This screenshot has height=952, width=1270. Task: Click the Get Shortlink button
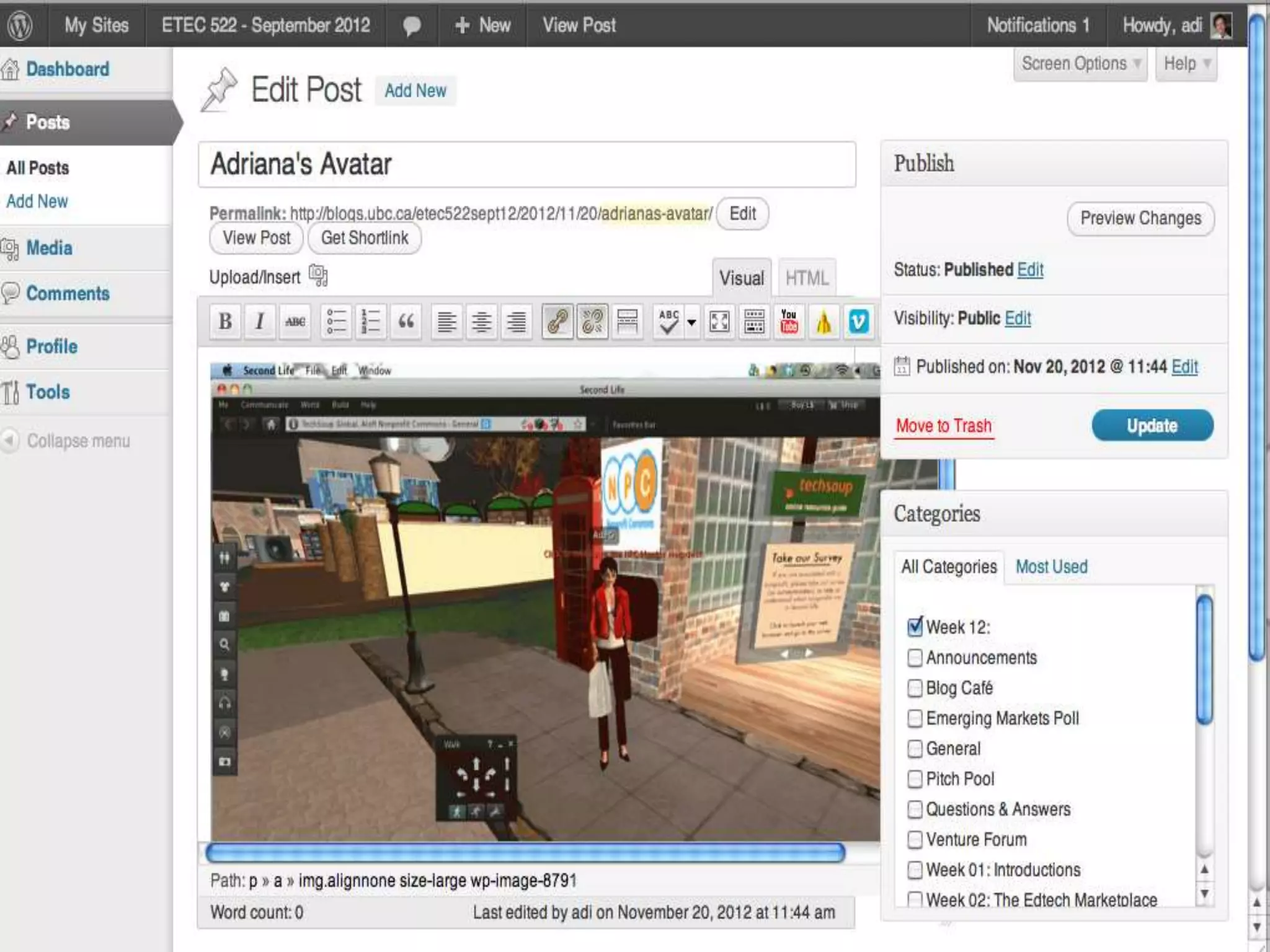pos(365,238)
